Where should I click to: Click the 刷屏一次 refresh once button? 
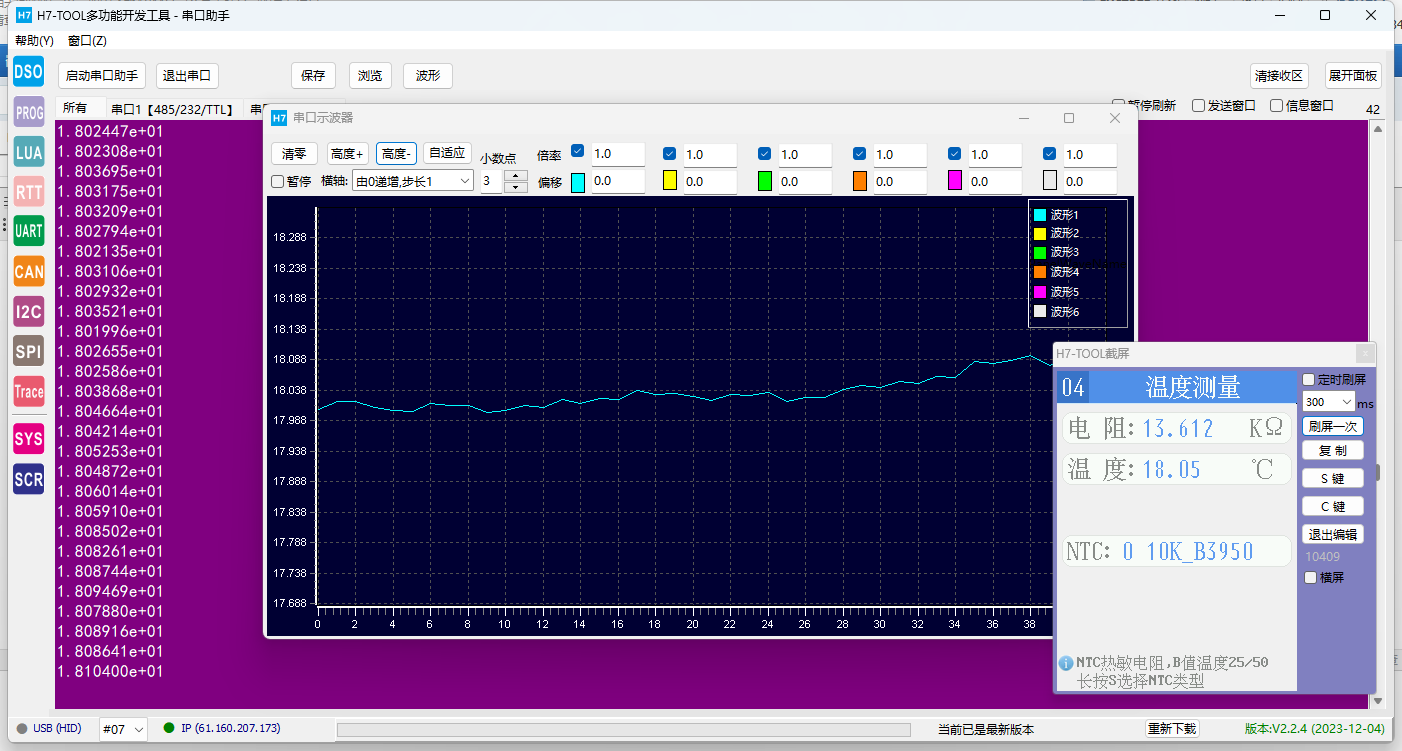(1333, 426)
